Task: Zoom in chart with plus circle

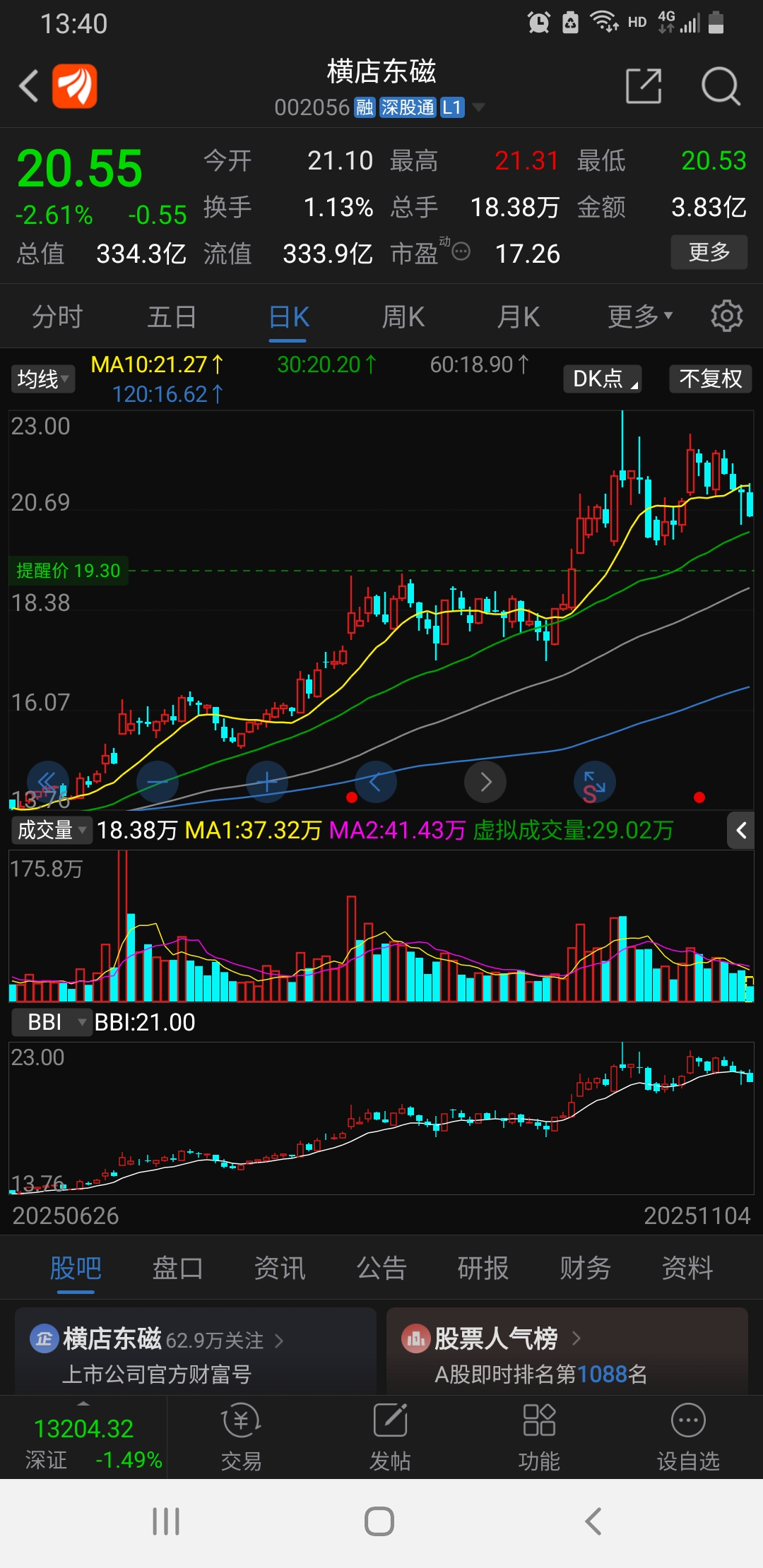Action: [266, 782]
